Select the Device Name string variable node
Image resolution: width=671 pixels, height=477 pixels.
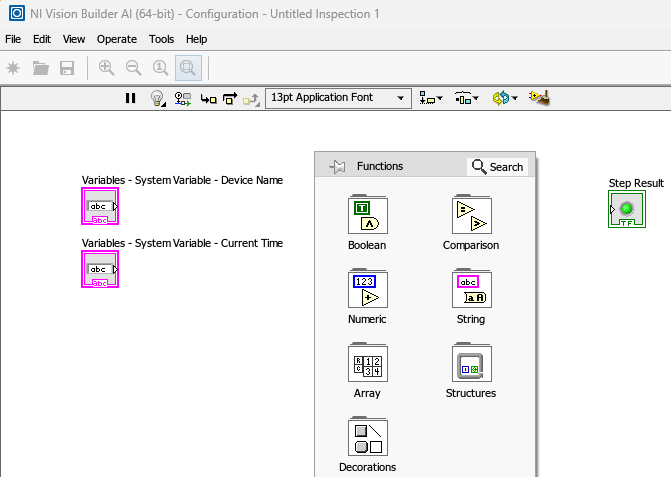100,206
